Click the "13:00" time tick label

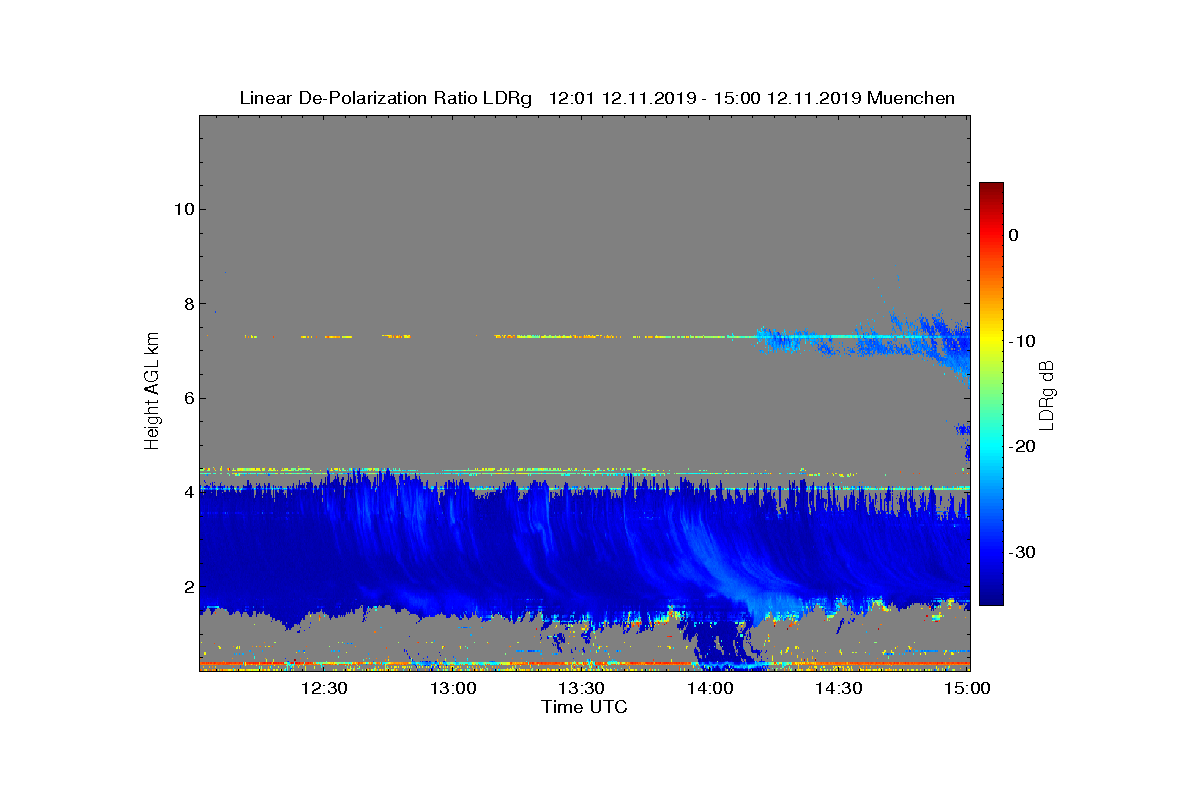click(453, 689)
